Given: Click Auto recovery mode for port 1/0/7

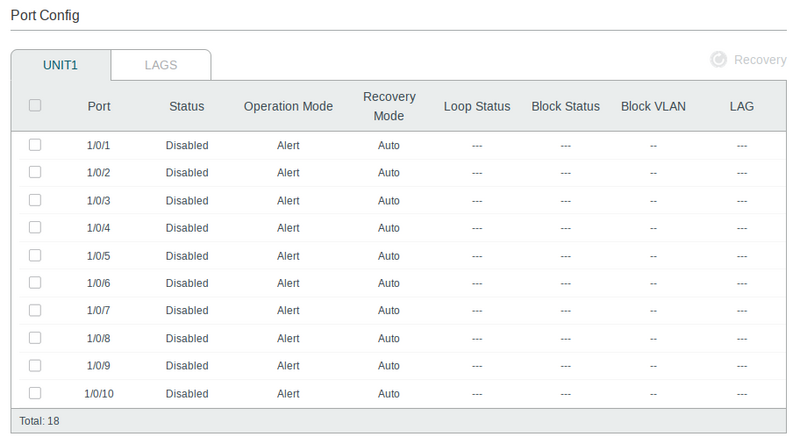Looking at the screenshot, I should [x=389, y=310].
